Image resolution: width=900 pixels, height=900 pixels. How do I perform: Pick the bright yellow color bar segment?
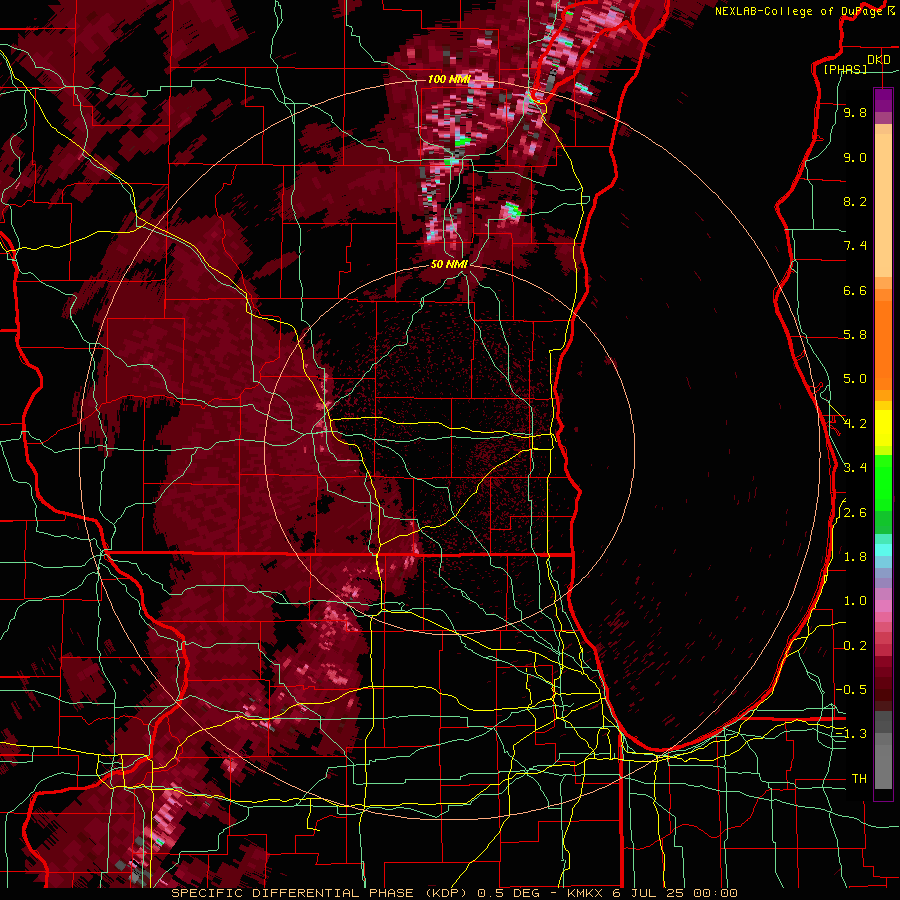tap(883, 428)
